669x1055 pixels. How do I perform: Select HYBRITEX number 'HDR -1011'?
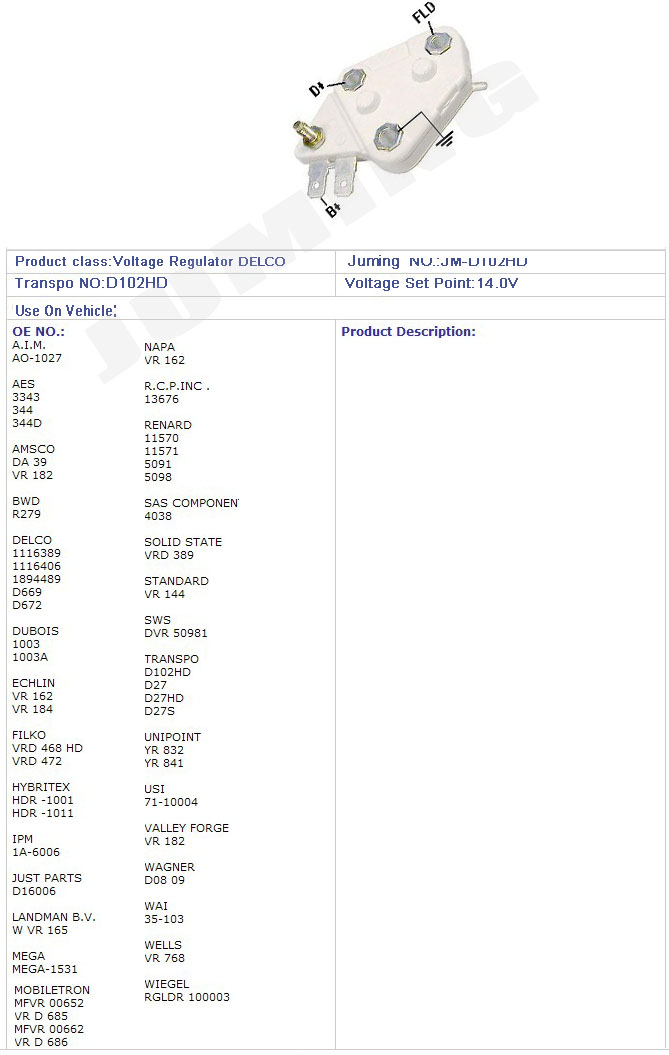point(43,813)
